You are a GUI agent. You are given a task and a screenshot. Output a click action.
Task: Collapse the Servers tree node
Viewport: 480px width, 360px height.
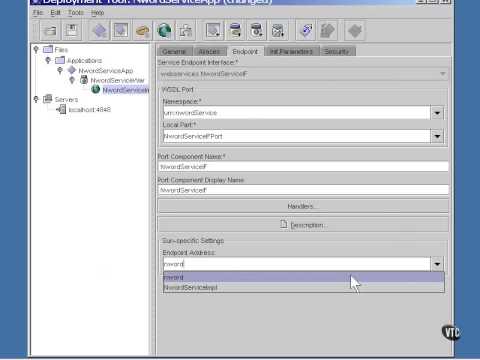coord(36,99)
